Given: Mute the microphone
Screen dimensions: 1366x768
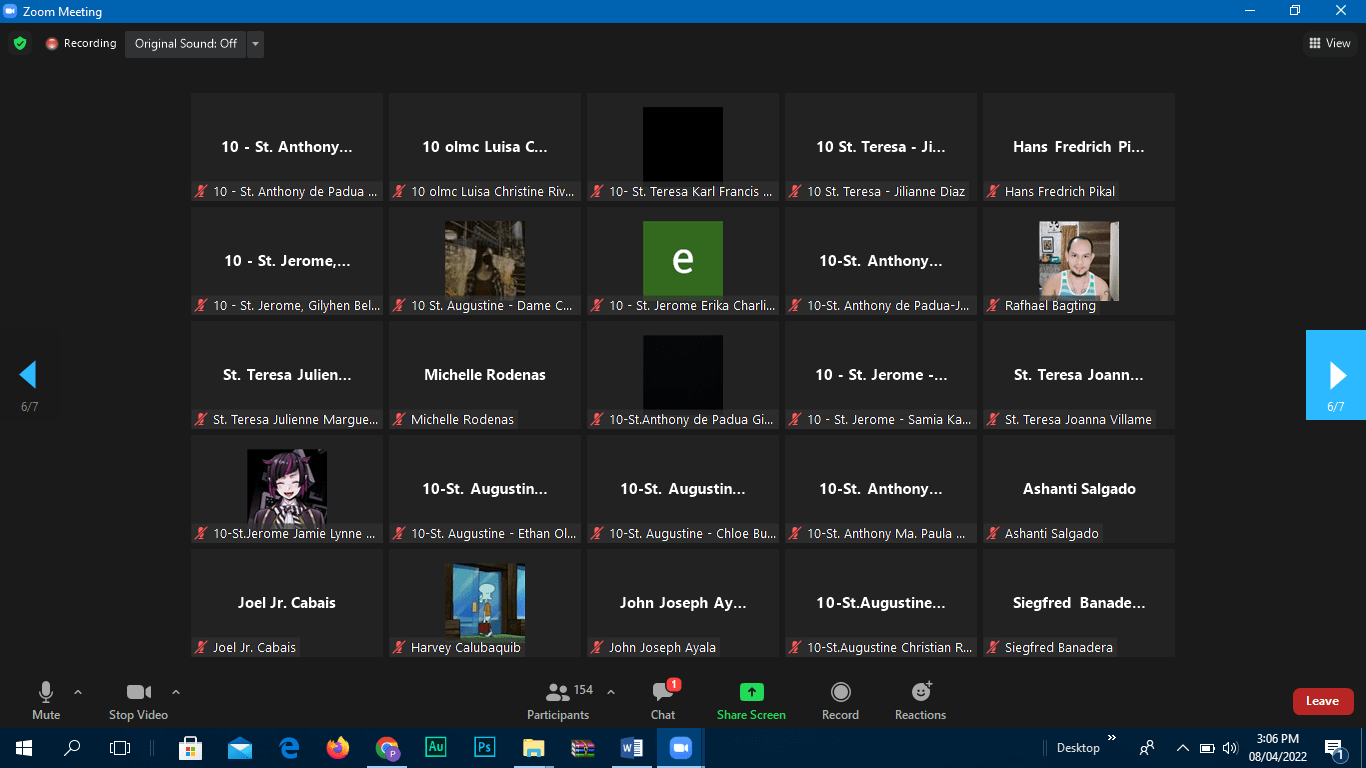Looking at the screenshot, I should point(46,701).
